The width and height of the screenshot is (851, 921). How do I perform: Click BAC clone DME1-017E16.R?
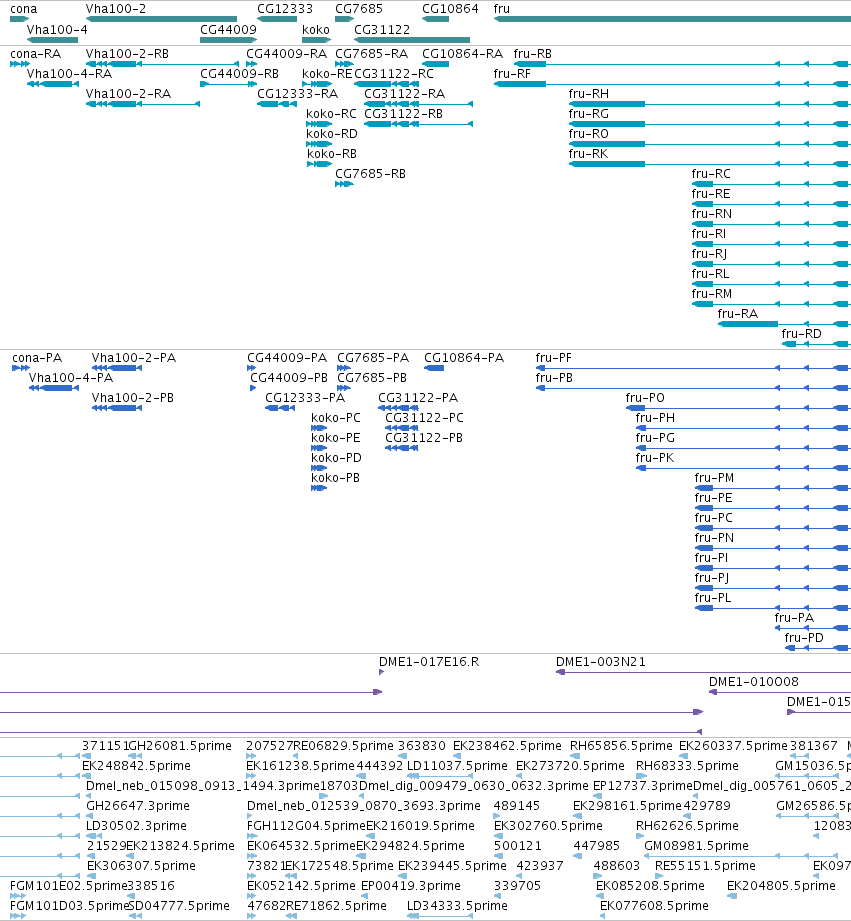click(429, 662)
